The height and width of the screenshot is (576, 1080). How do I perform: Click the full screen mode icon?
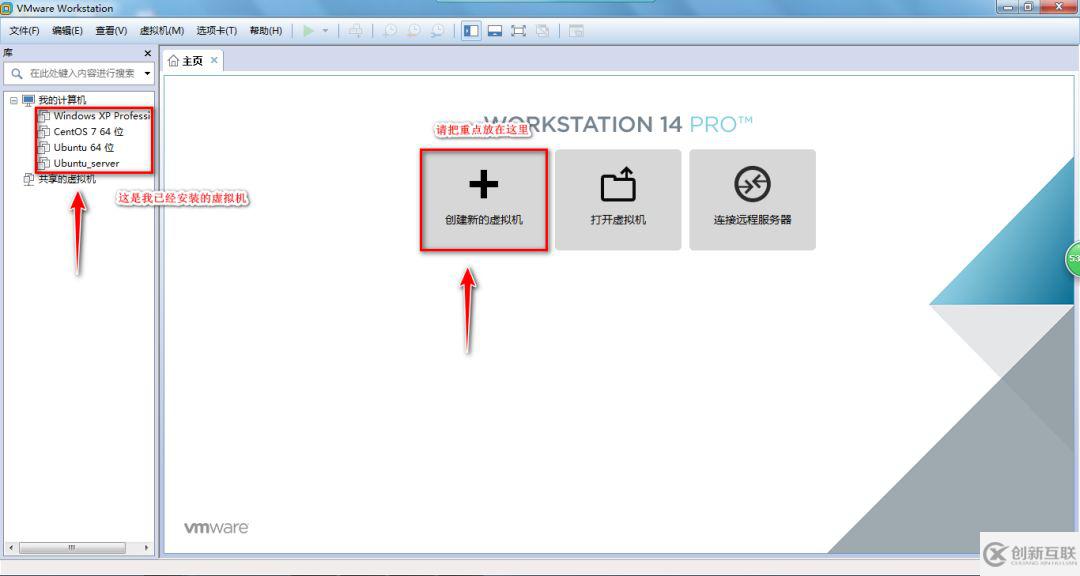click(x=519, y=31)
